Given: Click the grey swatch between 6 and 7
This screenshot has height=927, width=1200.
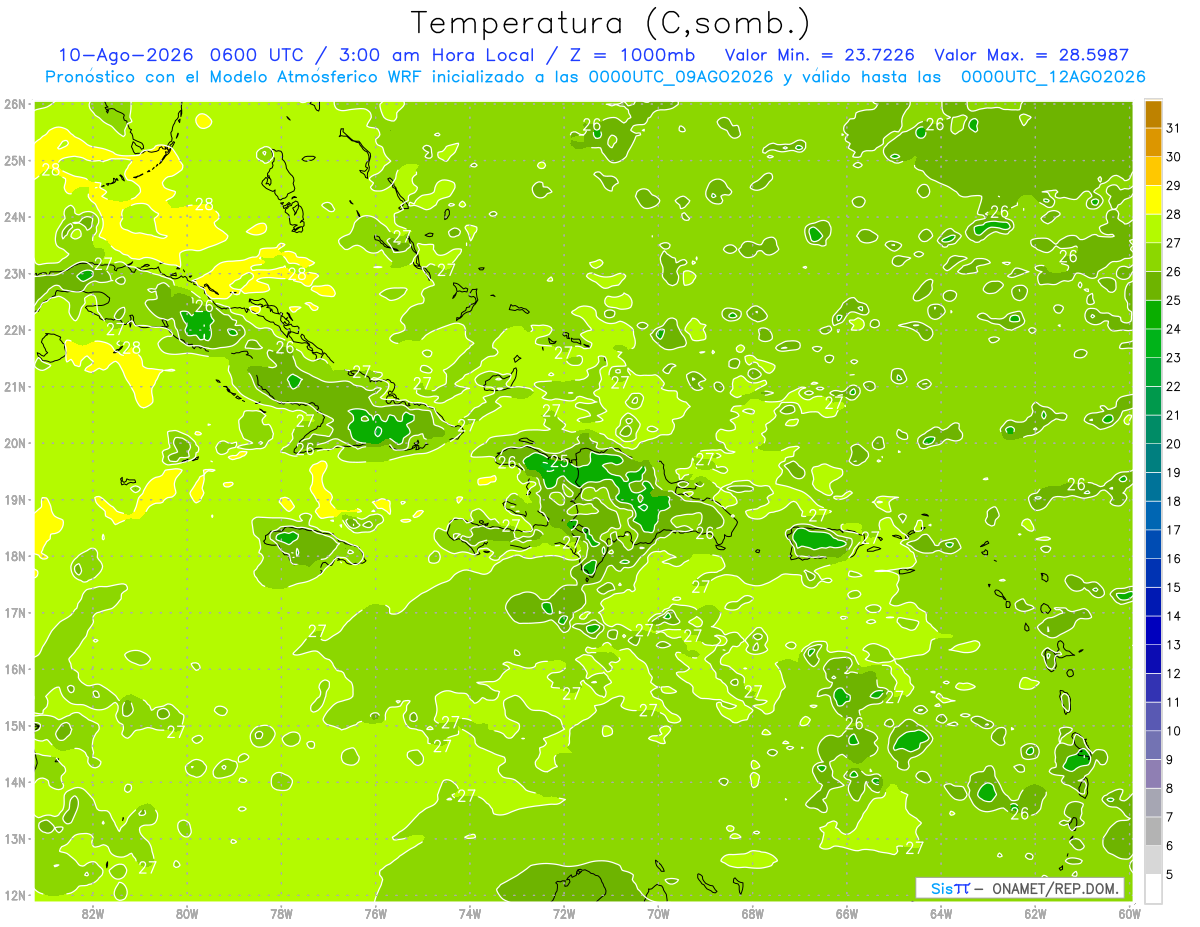Looking at the screenshot, I should [x=1153, y=830].
